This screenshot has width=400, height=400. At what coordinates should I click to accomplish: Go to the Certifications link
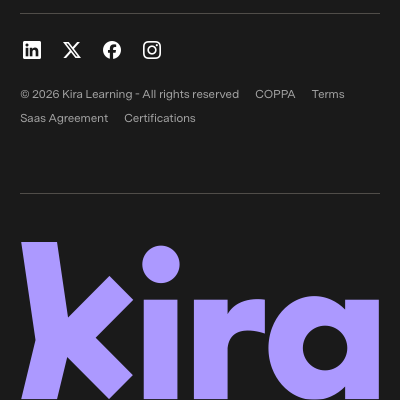tap(160, 118)
